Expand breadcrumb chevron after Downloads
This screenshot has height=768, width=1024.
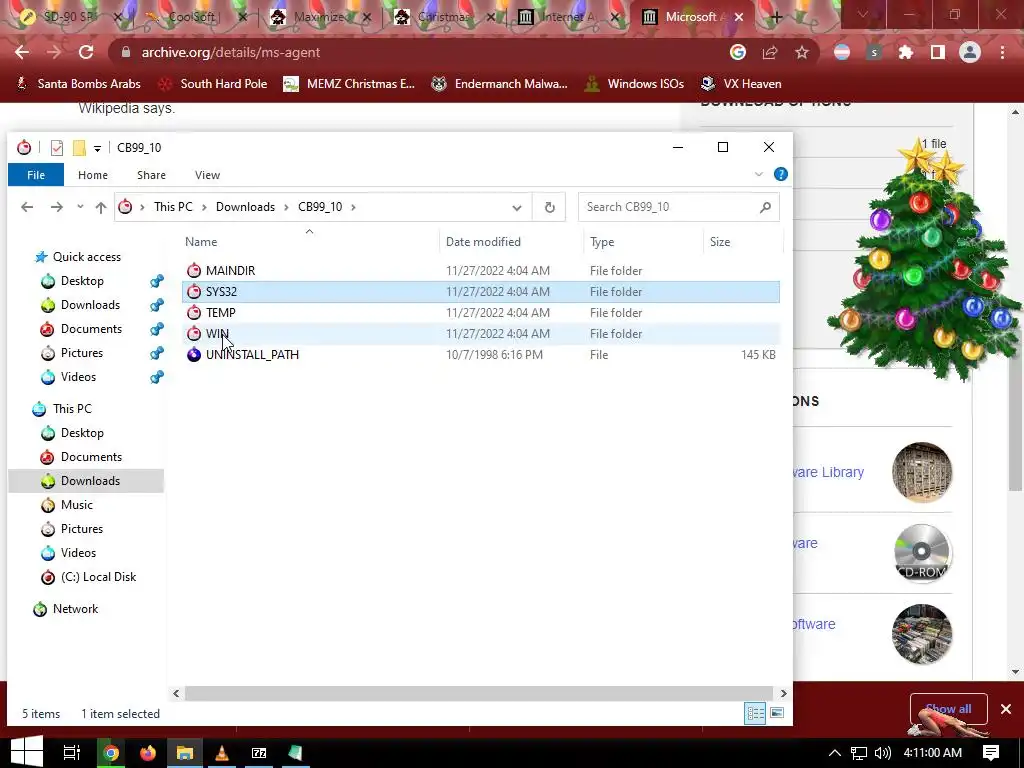point(286,207)
